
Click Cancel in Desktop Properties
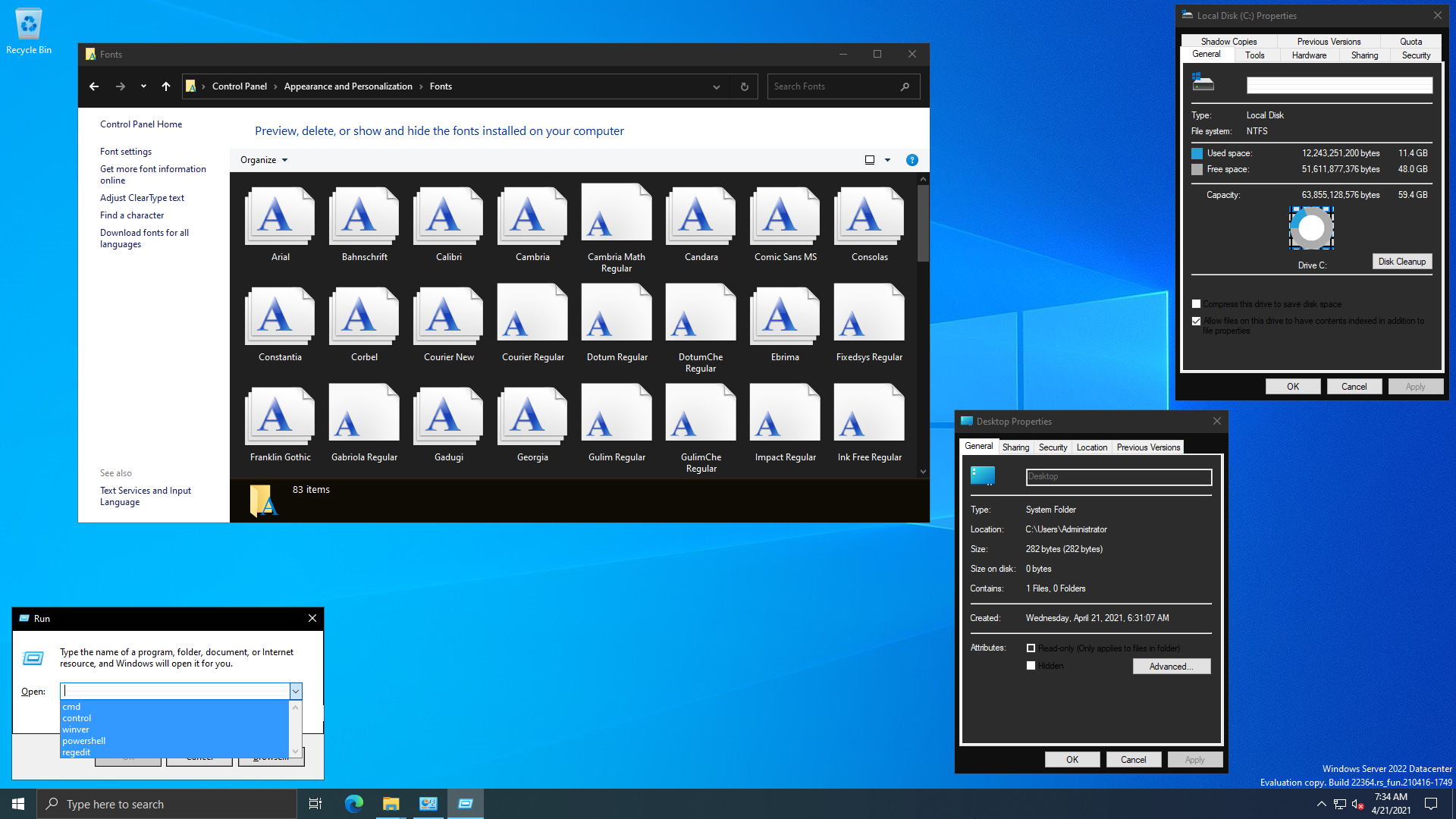point(1133,760)
